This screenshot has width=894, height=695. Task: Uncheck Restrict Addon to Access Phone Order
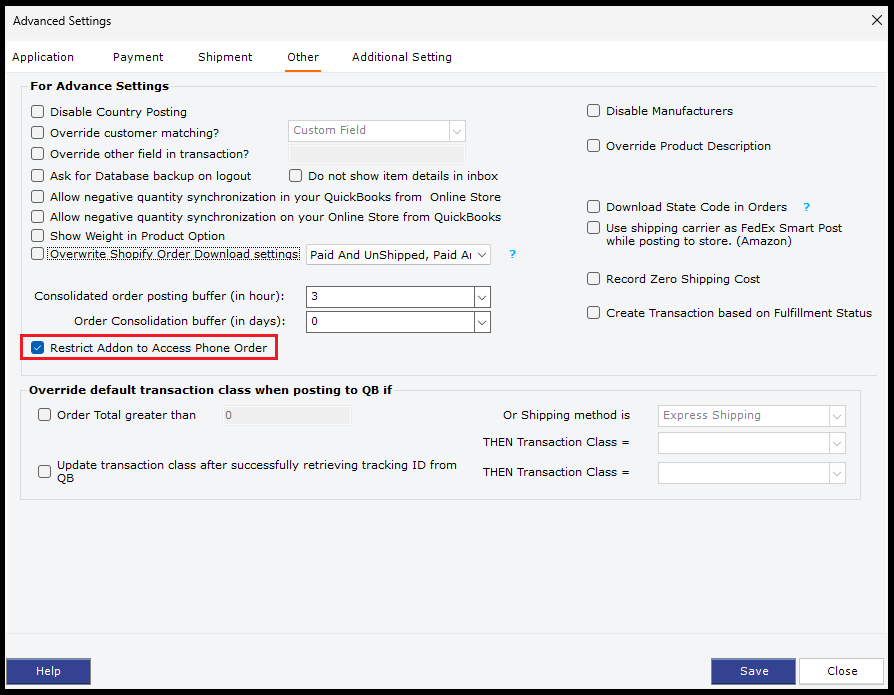(38, 348)
